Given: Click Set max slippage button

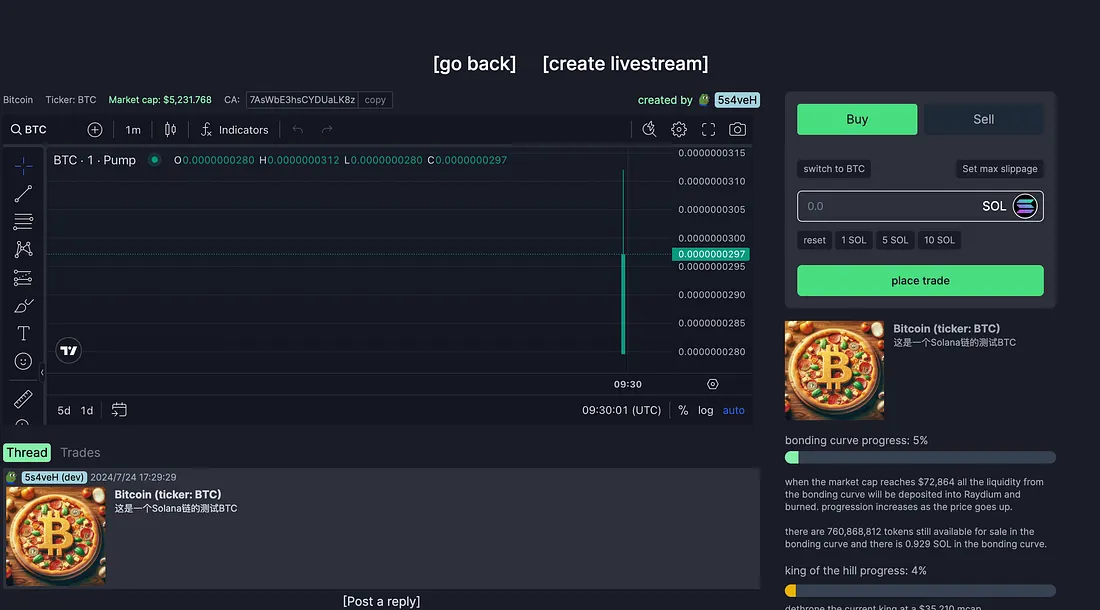Looking at the screenshot, I should pyautogui.click(x=1000, y=169).
